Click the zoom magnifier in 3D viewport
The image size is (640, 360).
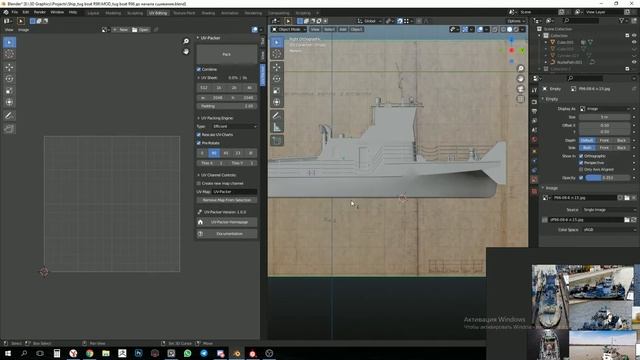pyautogui.click(x=520, y=69)
